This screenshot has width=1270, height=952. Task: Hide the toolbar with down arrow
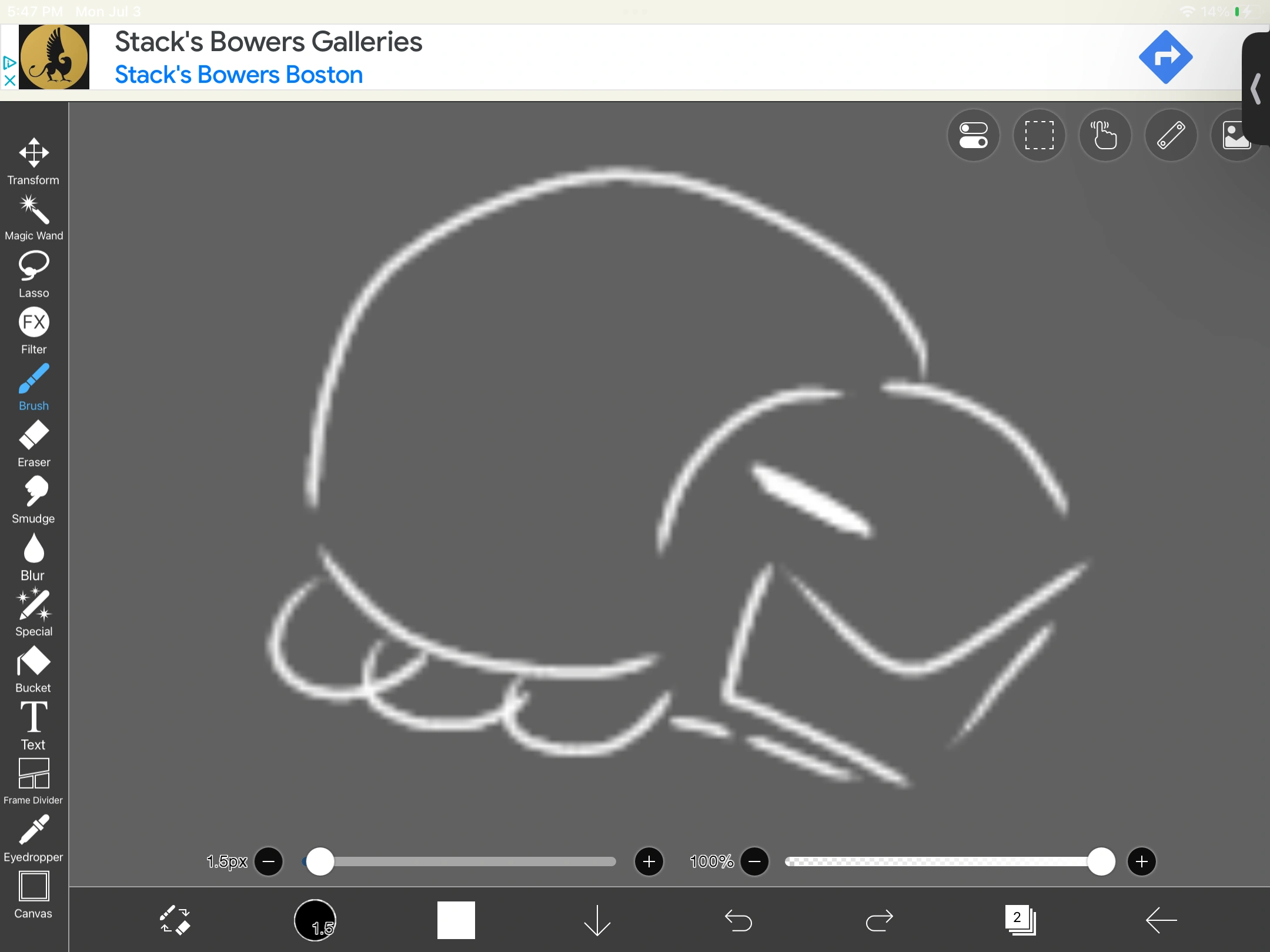point(597,920)
